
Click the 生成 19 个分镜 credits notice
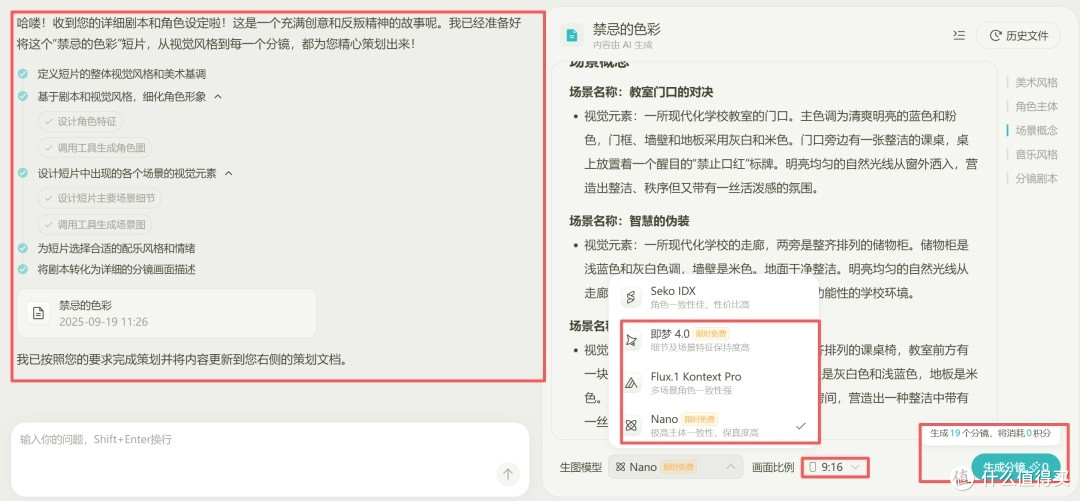(990, 433)
